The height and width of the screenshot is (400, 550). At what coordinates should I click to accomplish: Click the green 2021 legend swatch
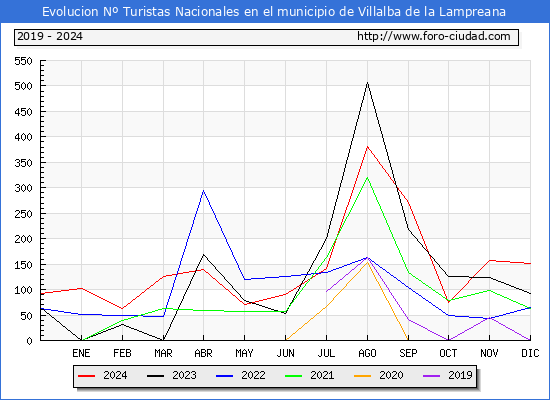pyautogui.click(x=294, y=376)
